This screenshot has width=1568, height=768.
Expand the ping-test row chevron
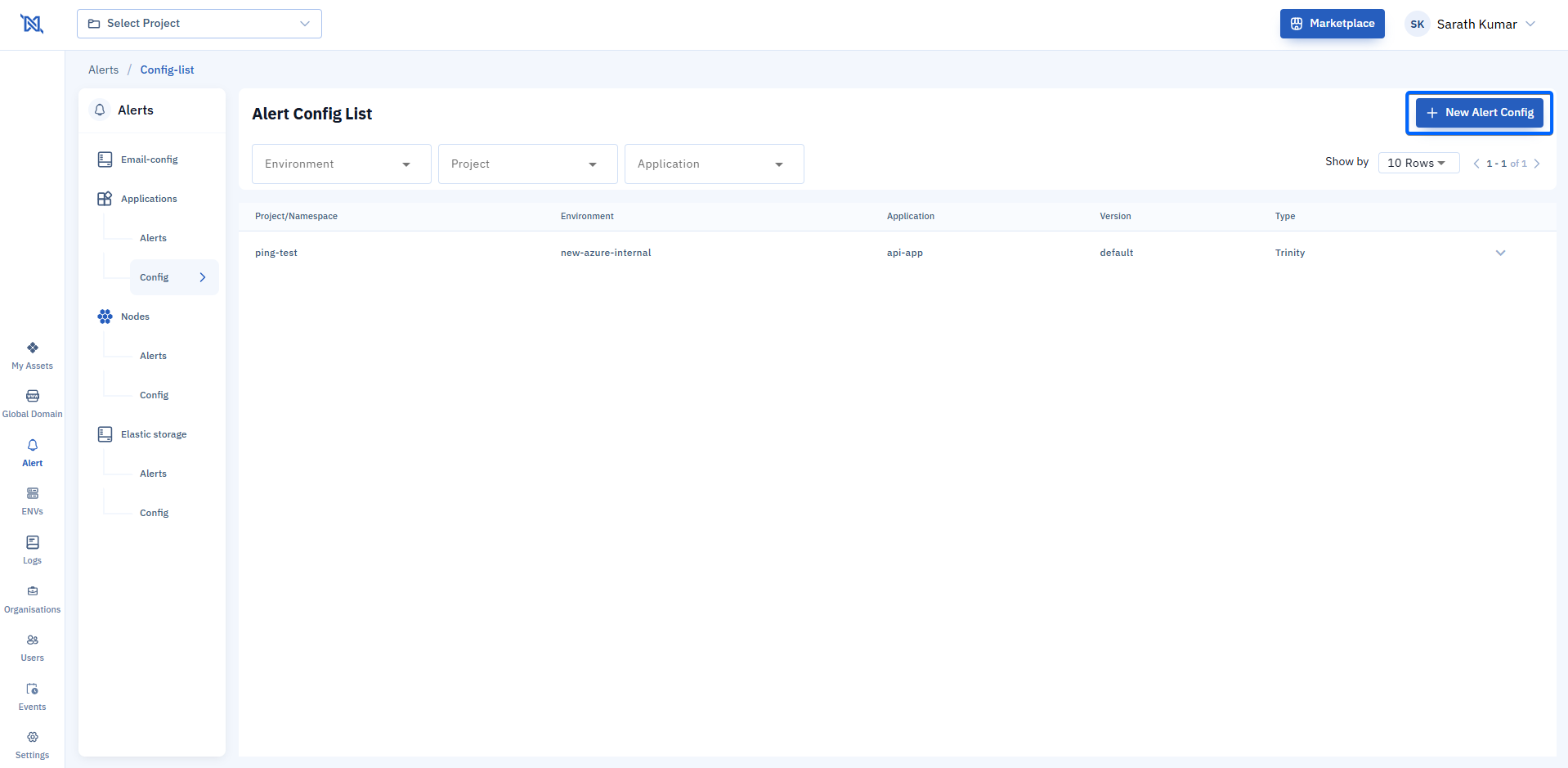coord(1500,253)
